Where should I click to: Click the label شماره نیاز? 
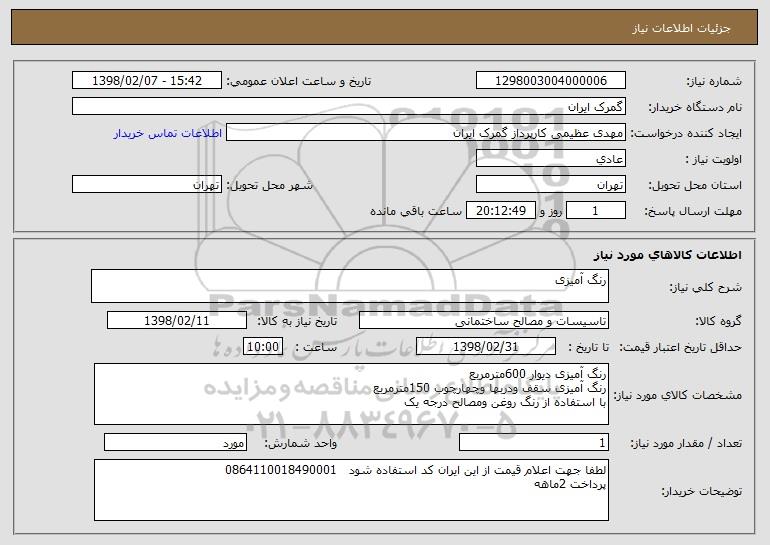click(714, 82)
